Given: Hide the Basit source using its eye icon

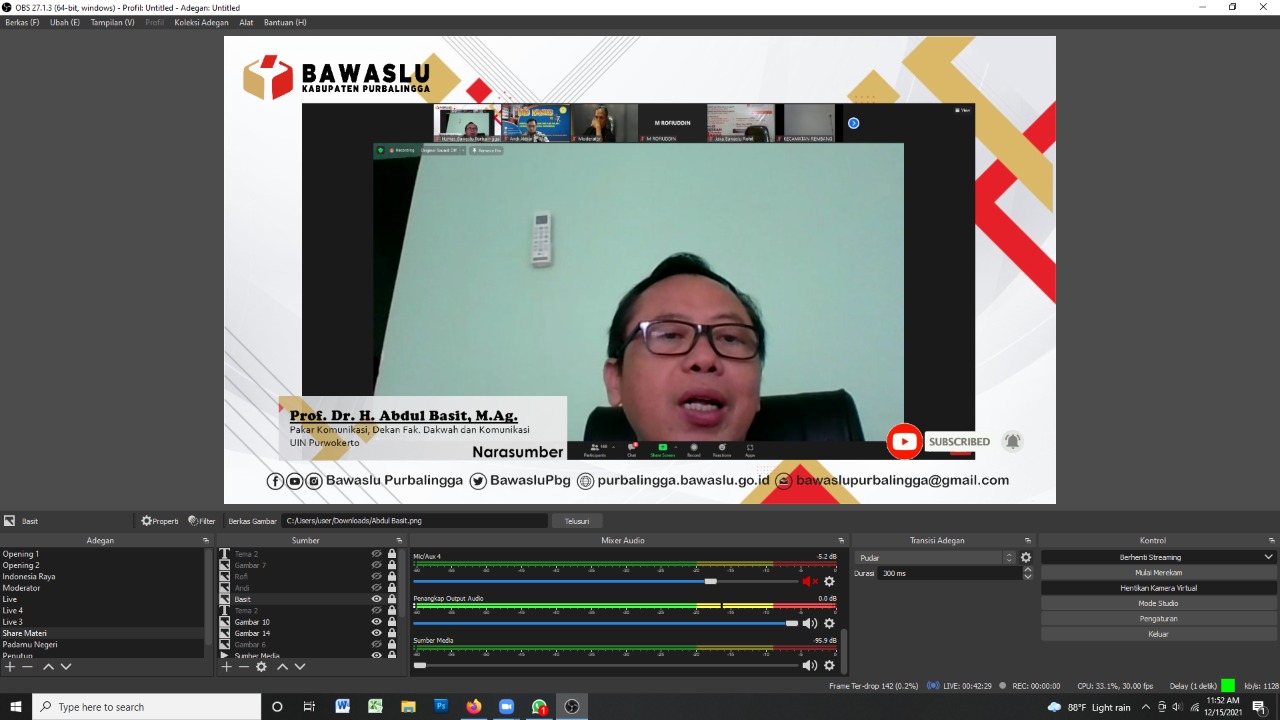Looking at the screenshot, I should [377, 599].
